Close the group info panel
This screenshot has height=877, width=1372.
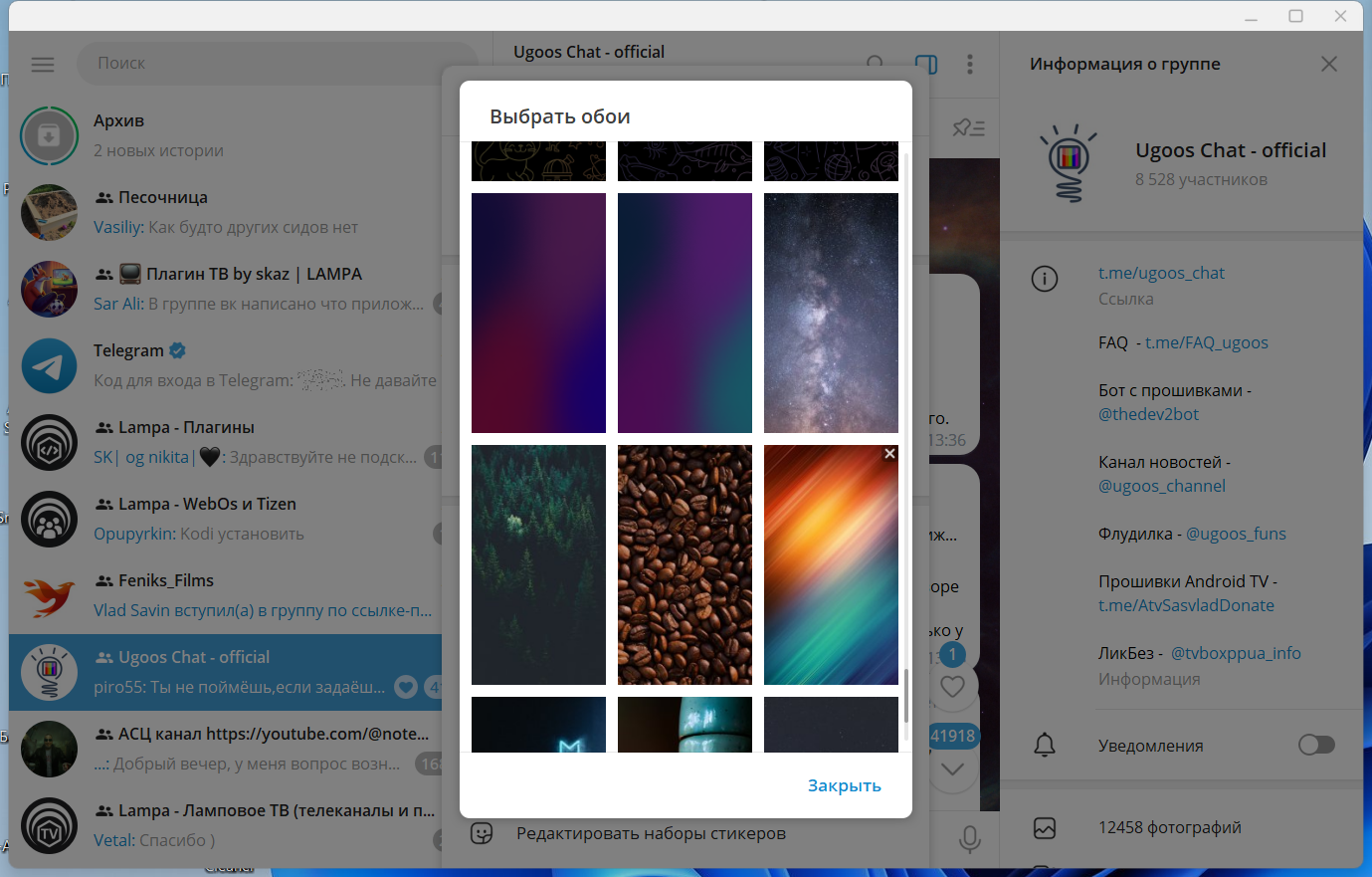coord(1329,64)
